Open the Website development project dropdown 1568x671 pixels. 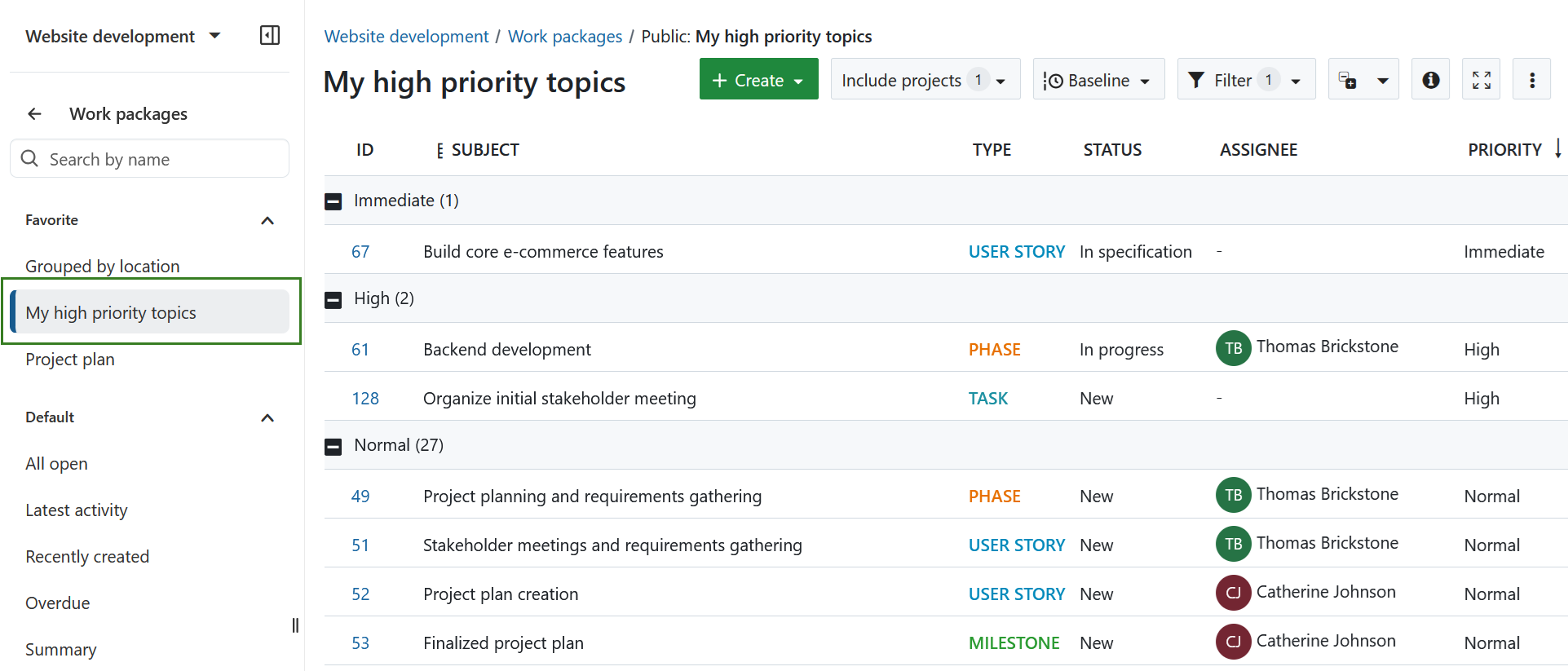point(123,36)
